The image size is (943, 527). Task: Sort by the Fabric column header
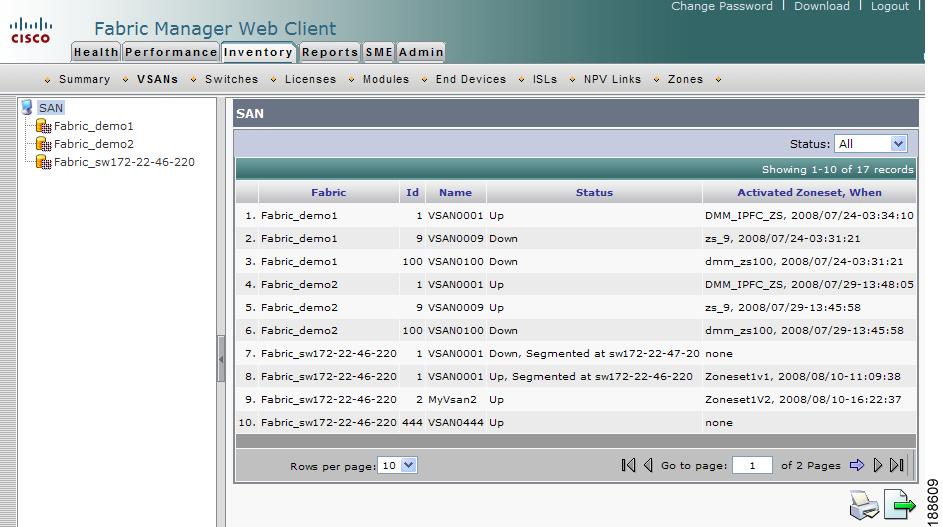coord(328,193)
